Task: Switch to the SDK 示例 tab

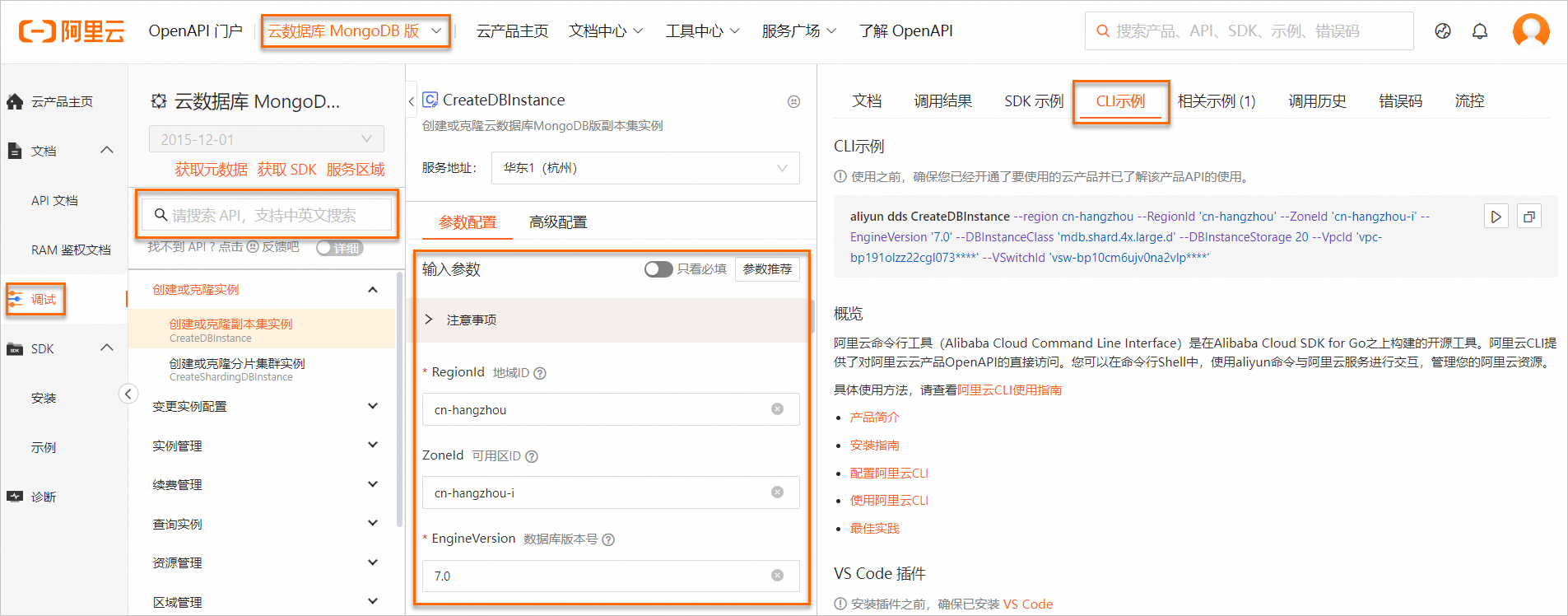Action: click(1034, 101)
